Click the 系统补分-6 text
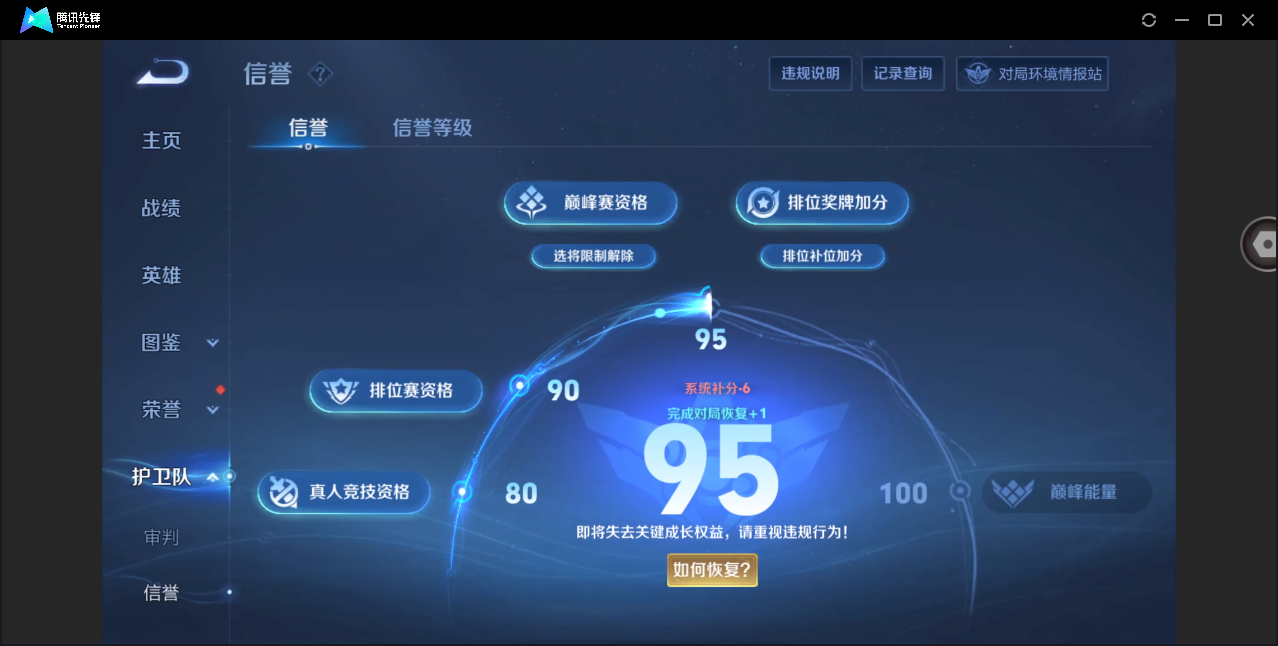Screen dimensions: 1278x646 pos(717,388)
